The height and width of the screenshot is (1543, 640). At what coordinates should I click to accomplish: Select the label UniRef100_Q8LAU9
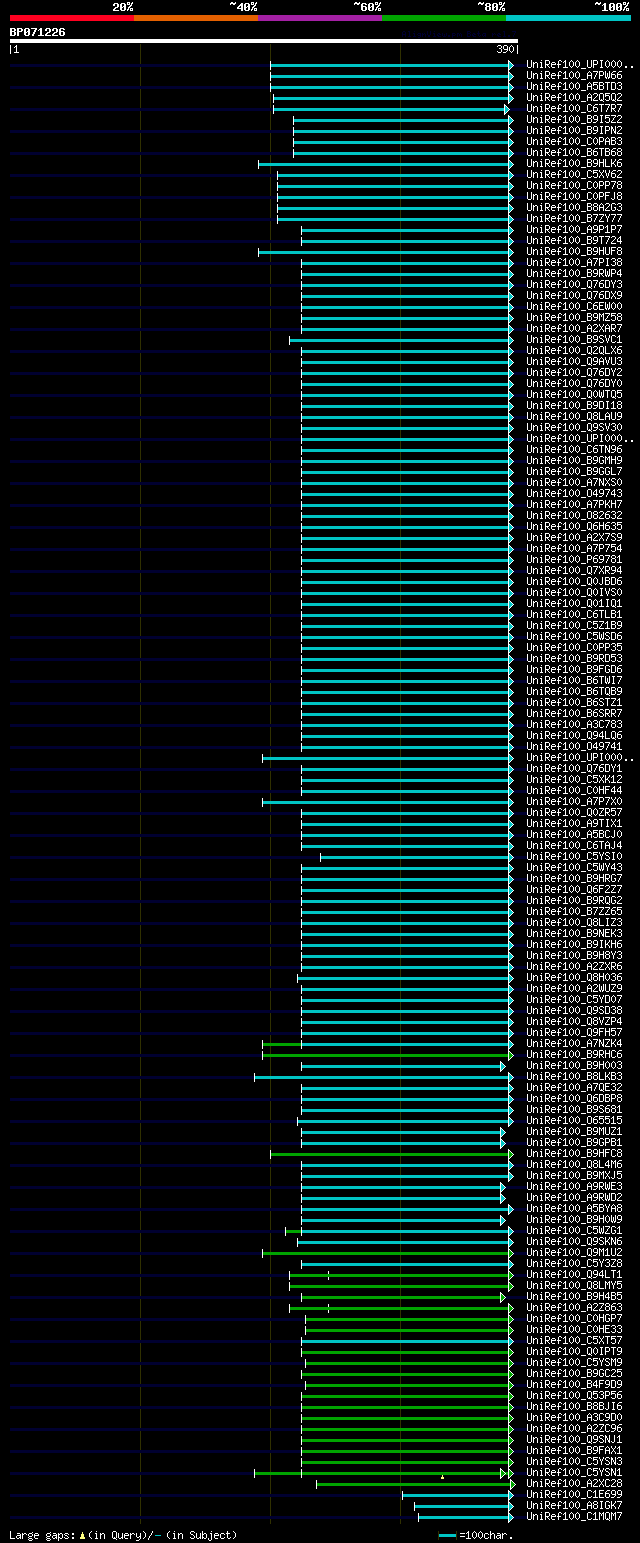click(574, 417)
